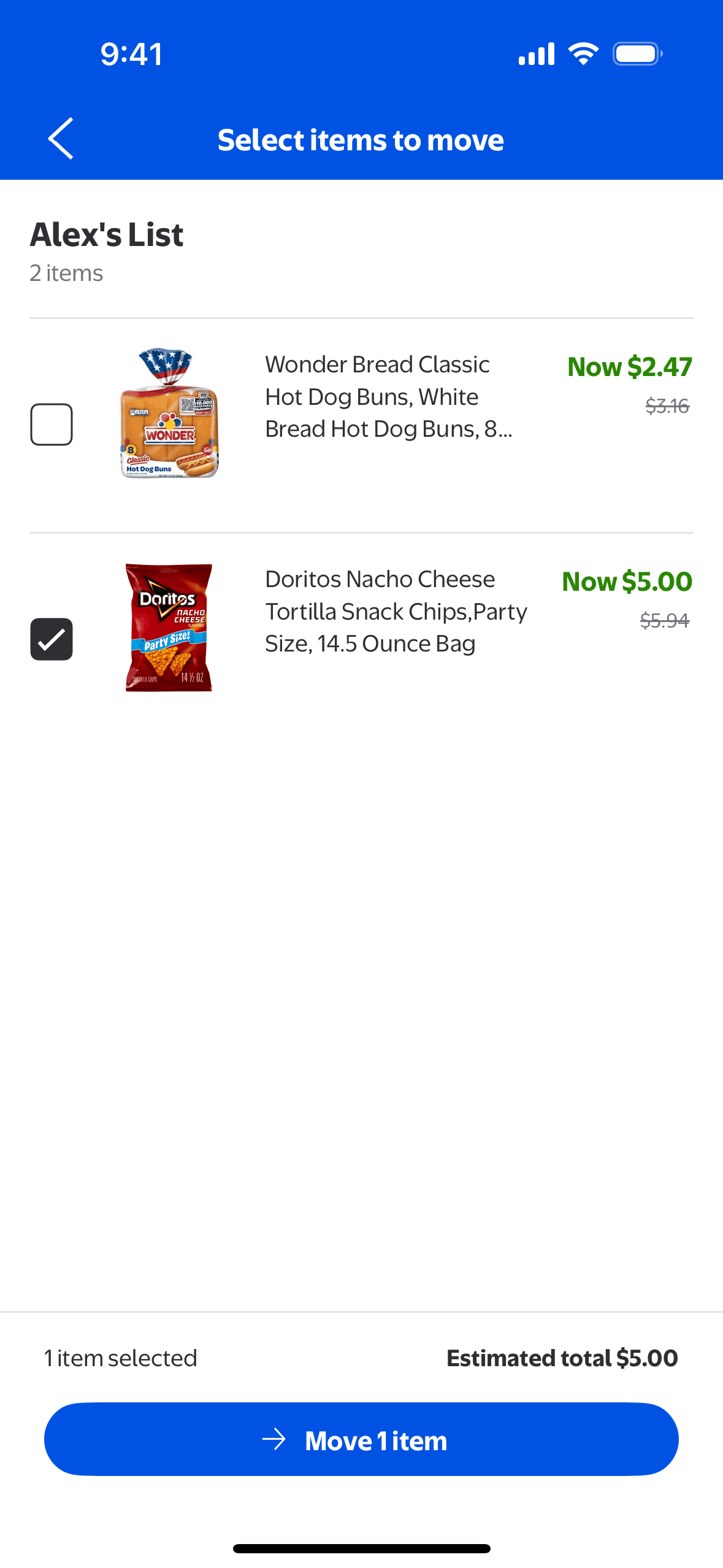Screen dimensions: 723x1568
Task: Check the Wonder Bread Hot Dog Buns checkbox
Action: point(52,425)
